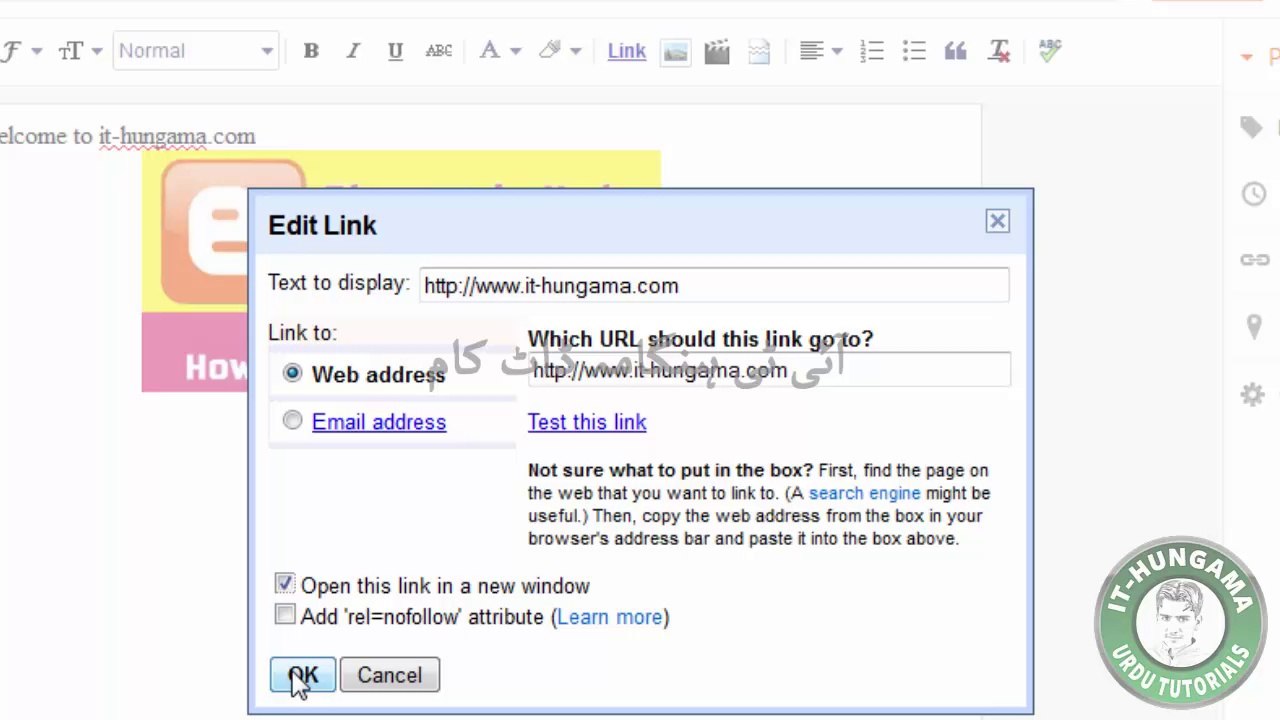
Task: Click the Text to display field
Action: click(714, 285)
